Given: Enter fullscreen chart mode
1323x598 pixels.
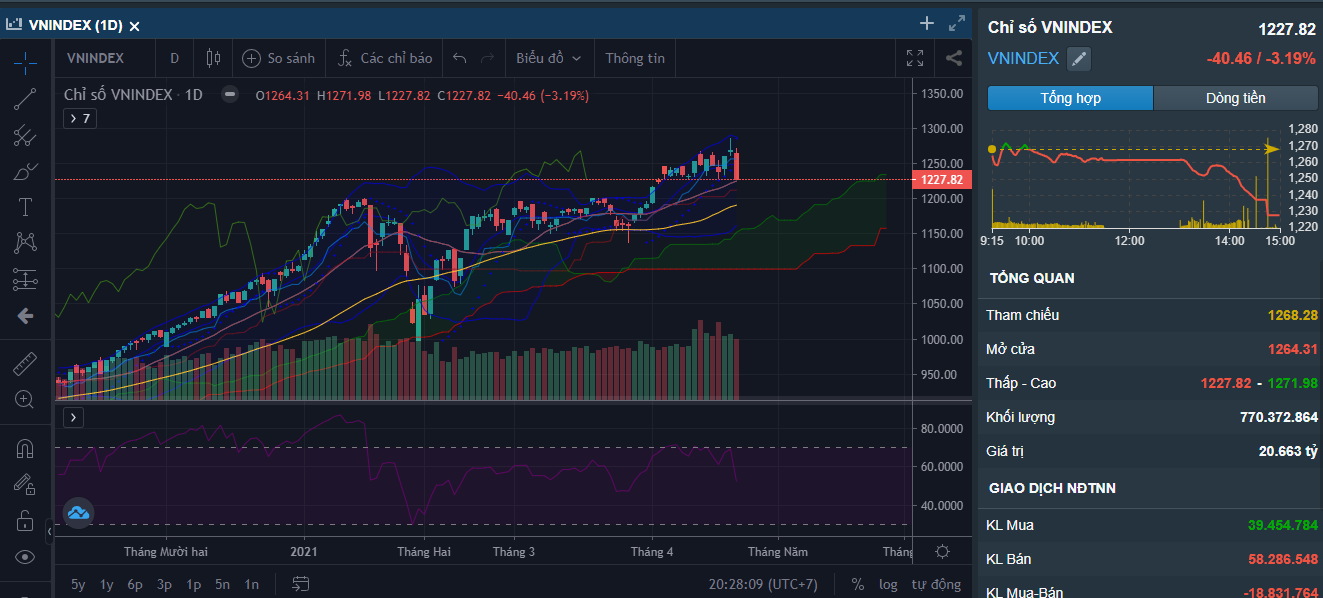Looking at the screenshot, I should (x=915, y=58).
